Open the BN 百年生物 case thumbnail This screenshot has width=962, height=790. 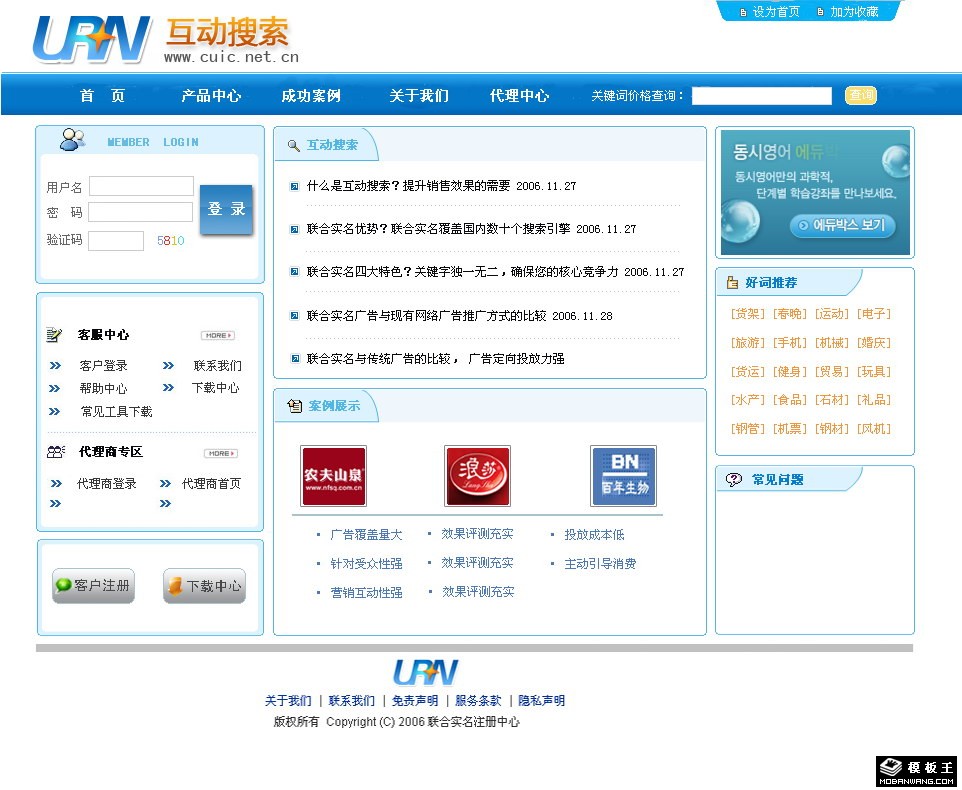pyautogui.click(x=623, y=476)
